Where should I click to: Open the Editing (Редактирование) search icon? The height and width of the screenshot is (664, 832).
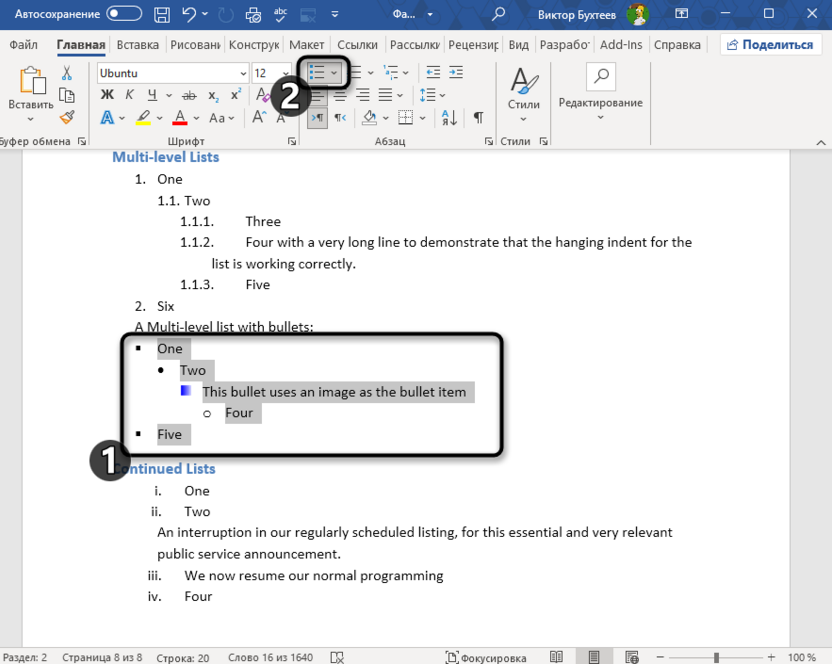pos(601,76)
